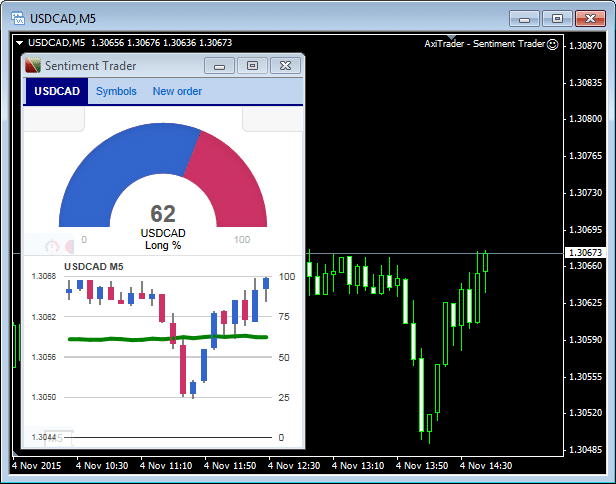This screenshot has width=616, height=484.
Task: Click the smiley face expert advisor icon
Action: click(x=552, y=44)
